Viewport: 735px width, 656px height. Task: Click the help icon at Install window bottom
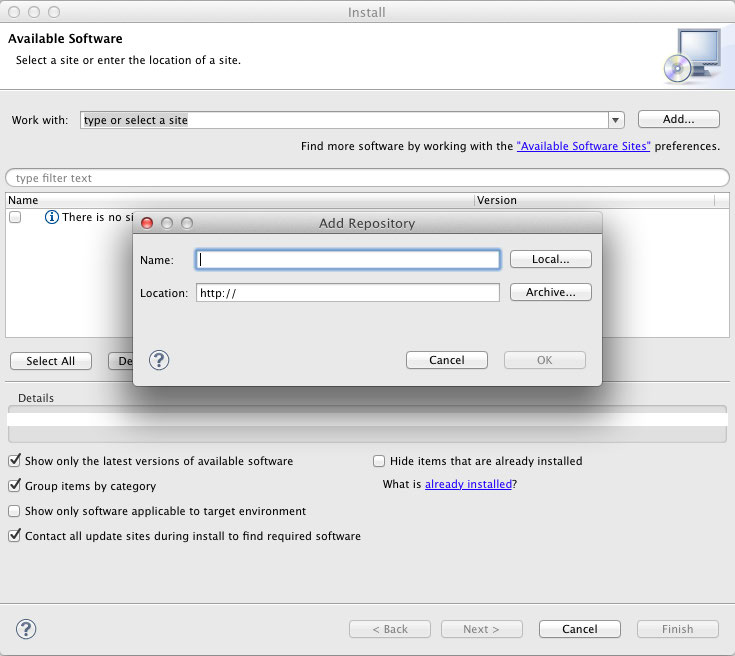[26, 629]
